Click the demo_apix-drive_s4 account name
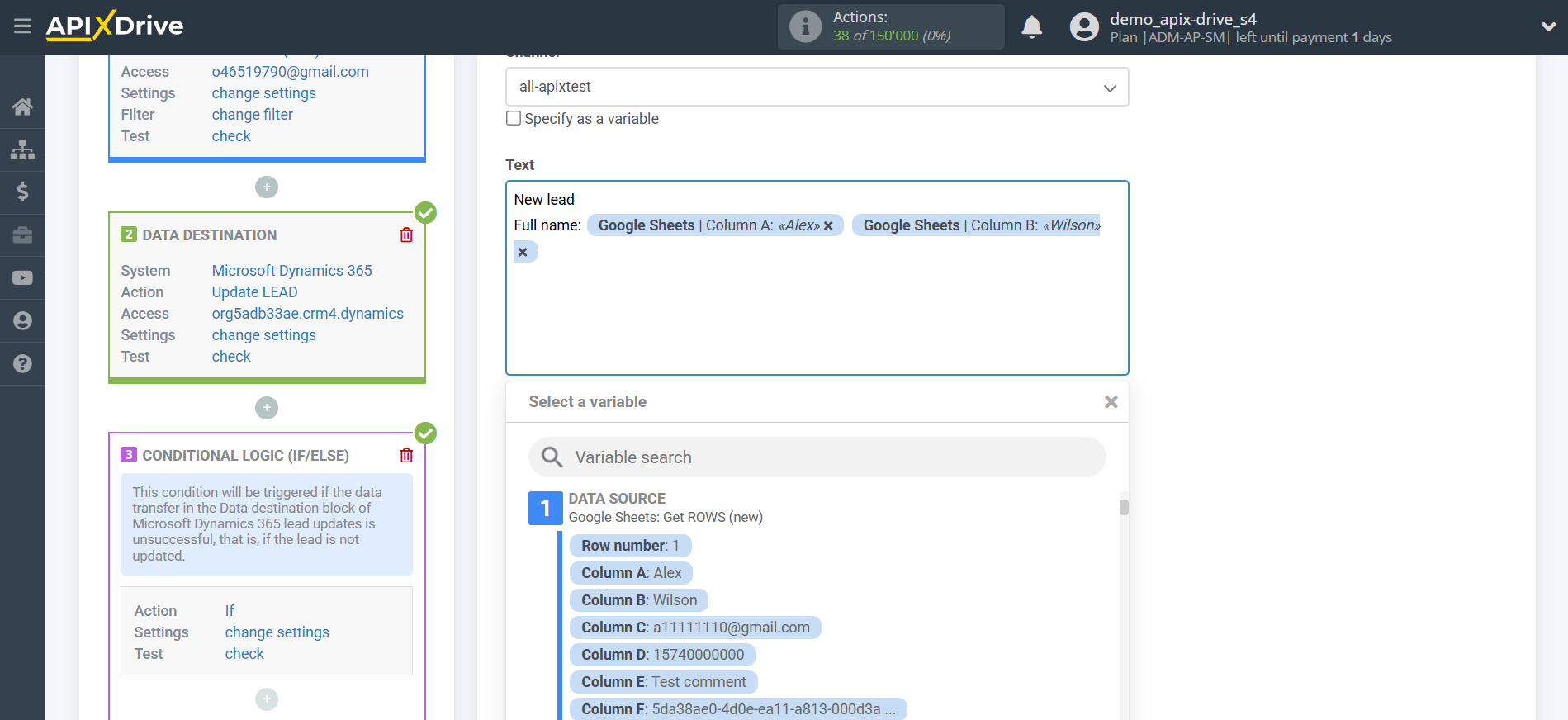The height and width of the screenshot is (720, 1568). click(1182, 19)
